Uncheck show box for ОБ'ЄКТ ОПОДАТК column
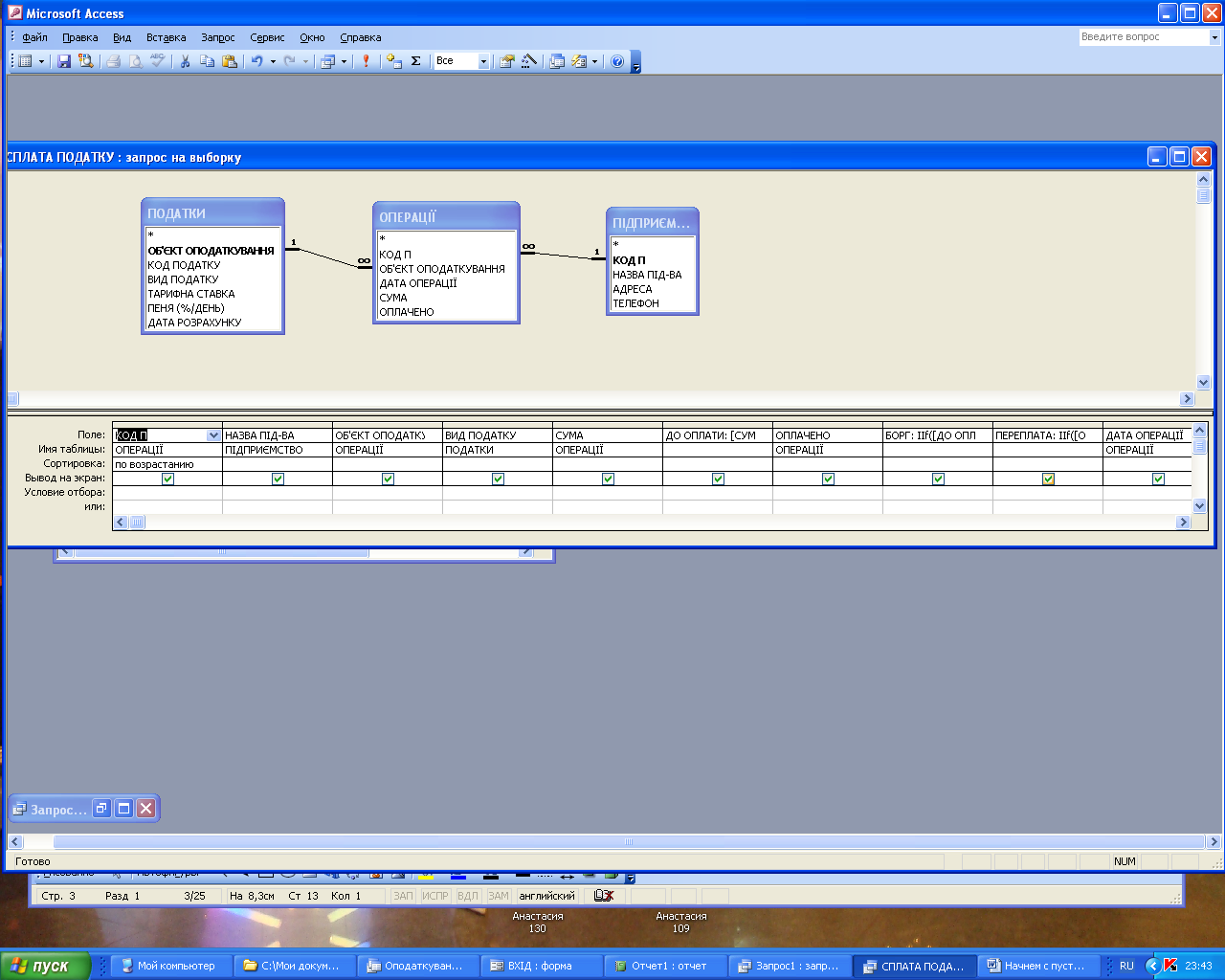 tap(389, 479)
